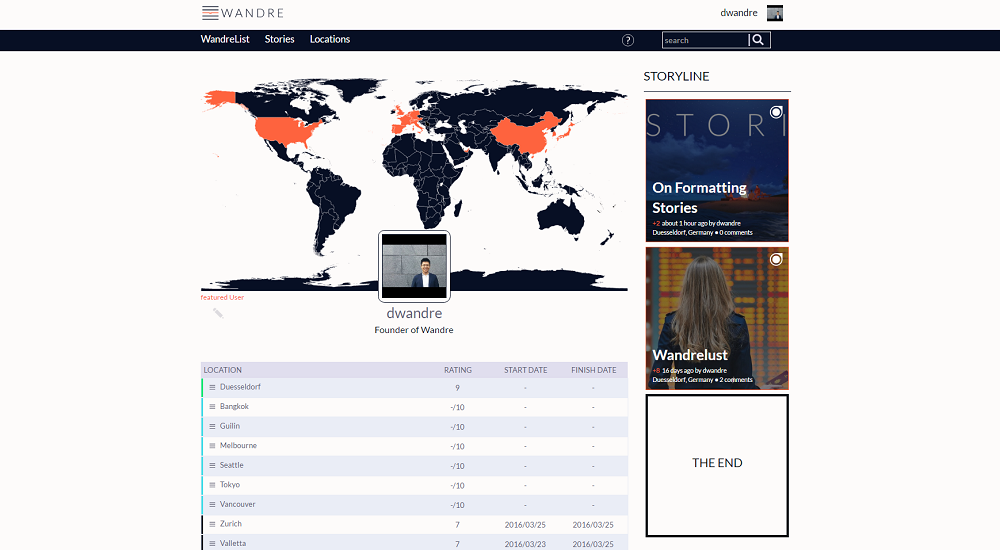Click handle icon of Duesseldorf row
The width and height of the screenshot is (1000, 550).
(212, 387)
